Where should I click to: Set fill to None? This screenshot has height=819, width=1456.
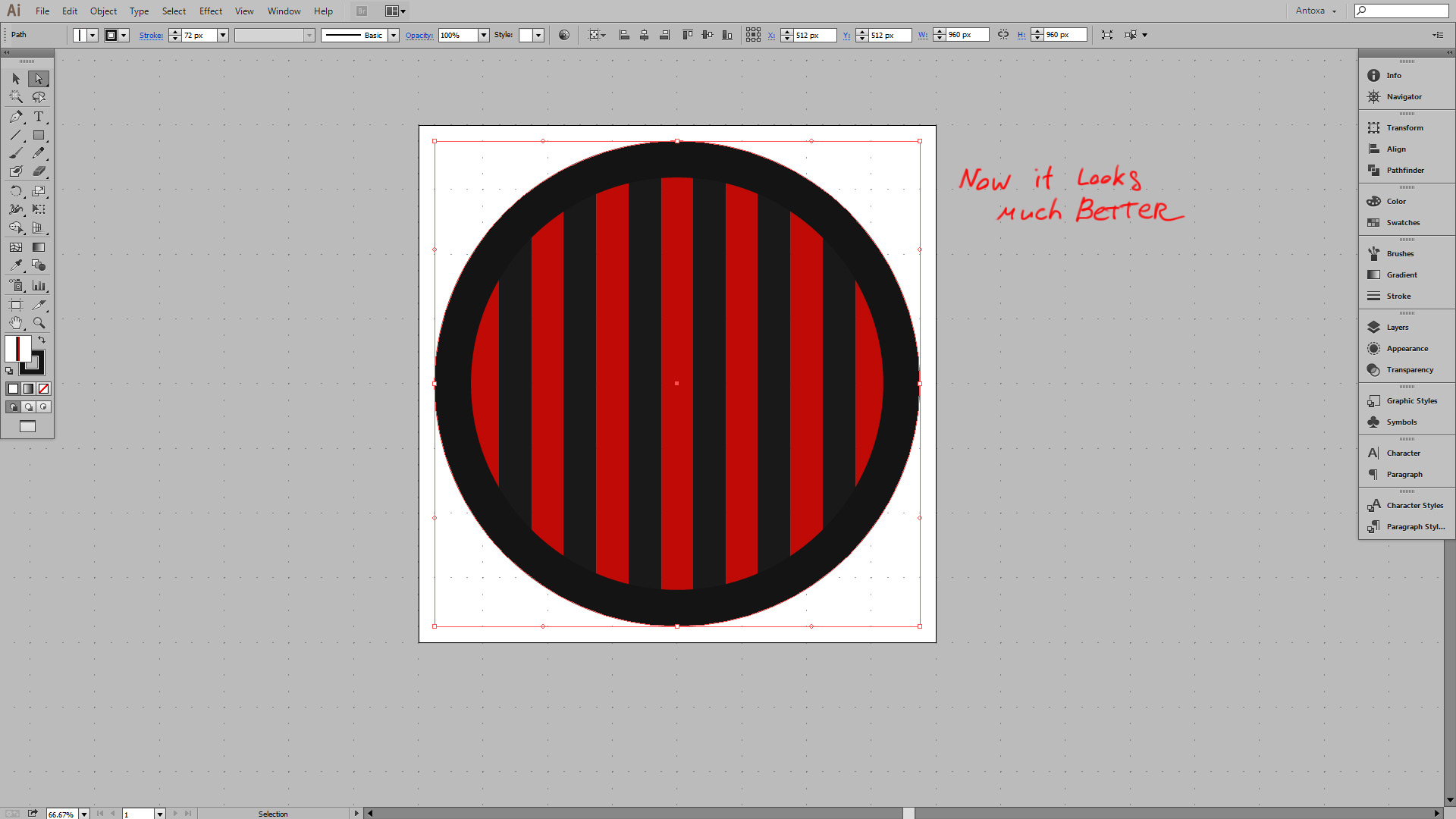tap(43, 389)
